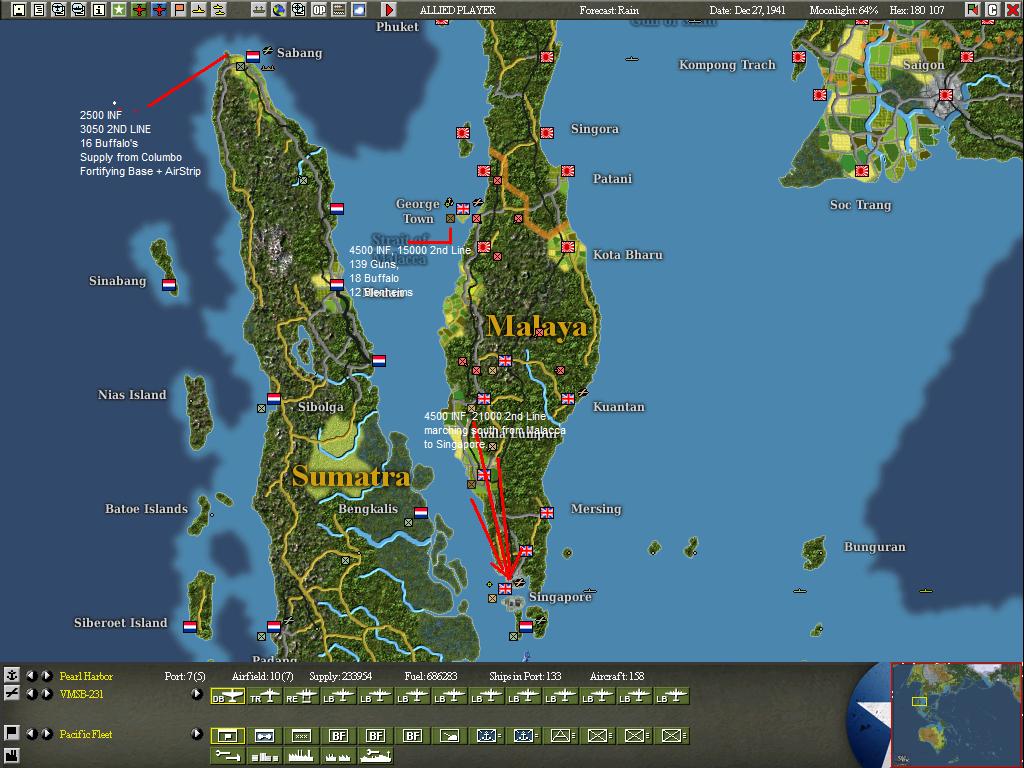
Task: Expand air group row with round arrow
Action: click(x=197, y=694)
